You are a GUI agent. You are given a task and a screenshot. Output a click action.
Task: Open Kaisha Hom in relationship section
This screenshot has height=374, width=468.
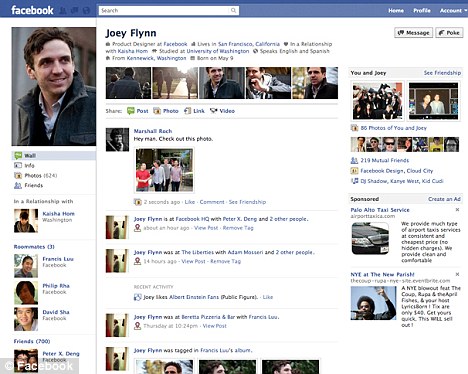[x=59, y=214]
